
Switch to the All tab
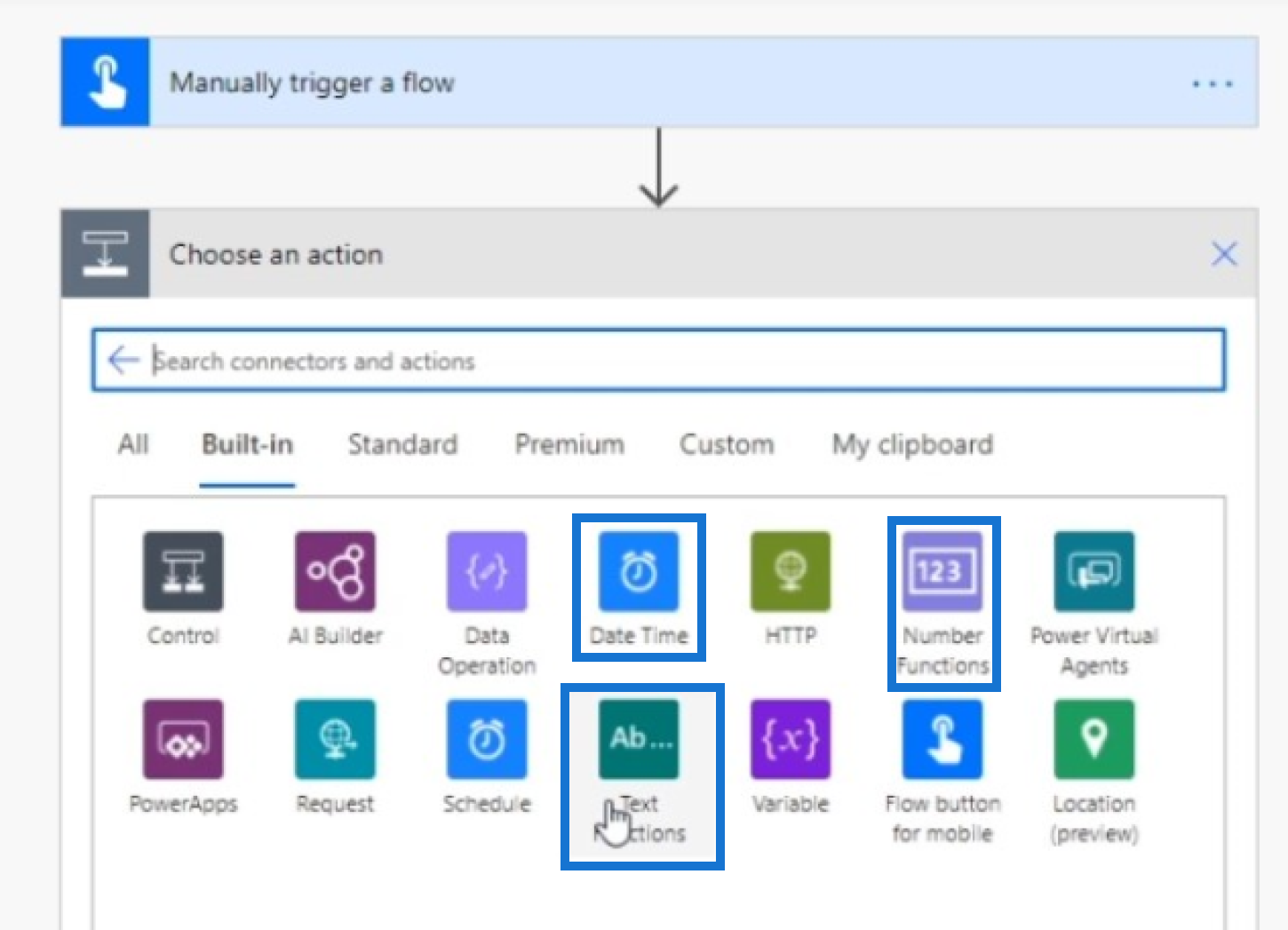[133, 444]
